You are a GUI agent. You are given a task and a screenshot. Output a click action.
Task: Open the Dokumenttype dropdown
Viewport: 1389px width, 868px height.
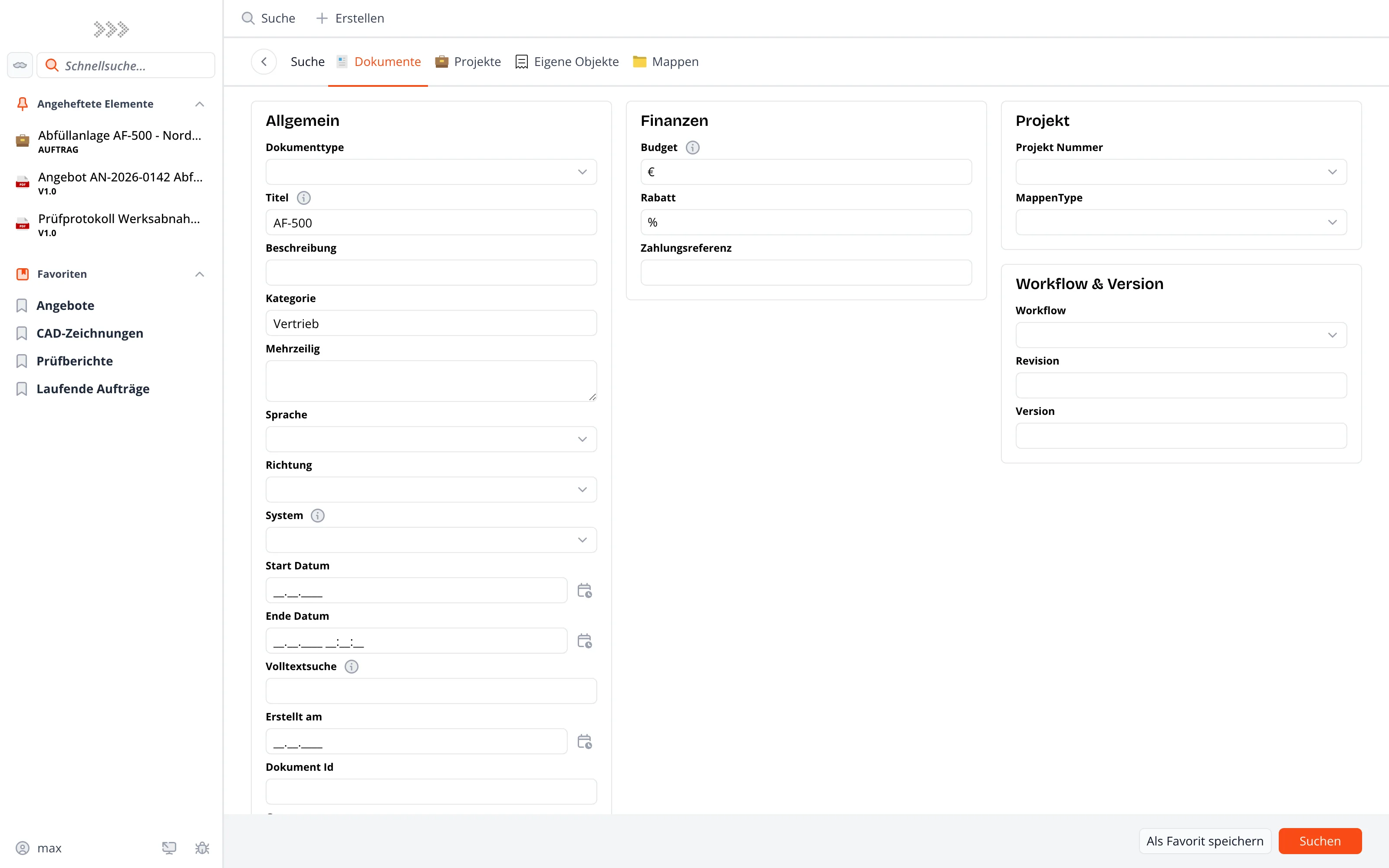pos(431,172)
